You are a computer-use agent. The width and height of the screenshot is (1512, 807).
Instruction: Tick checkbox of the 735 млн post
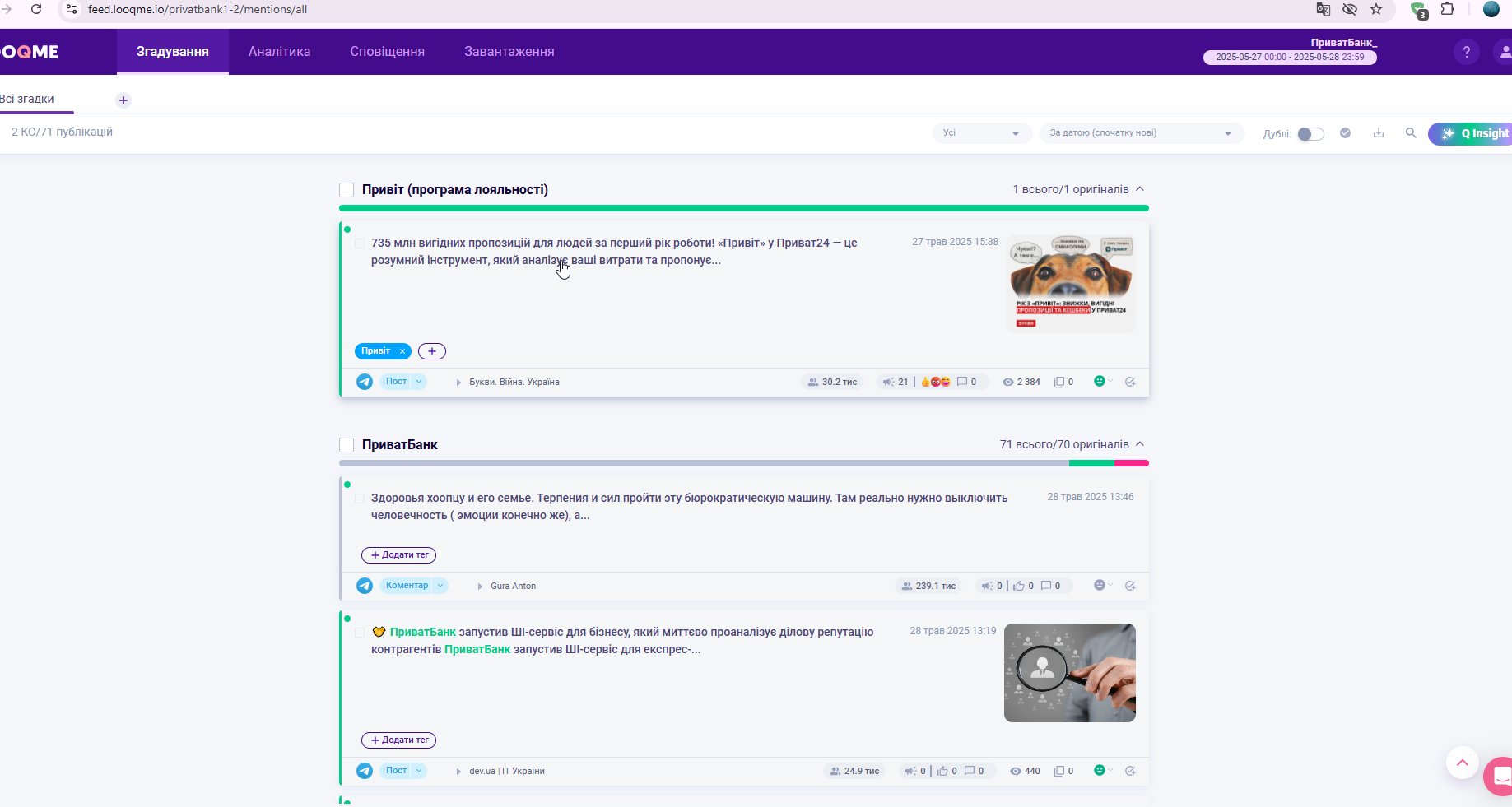tap(360, 243)
